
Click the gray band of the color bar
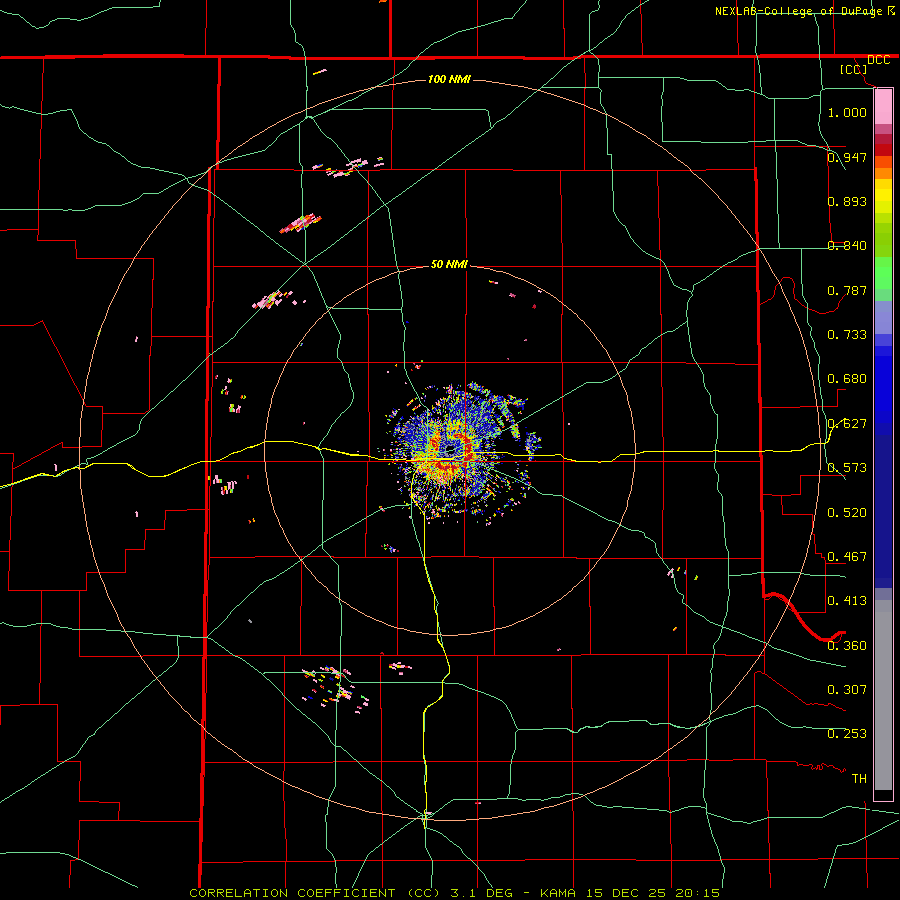pos(883,695)
